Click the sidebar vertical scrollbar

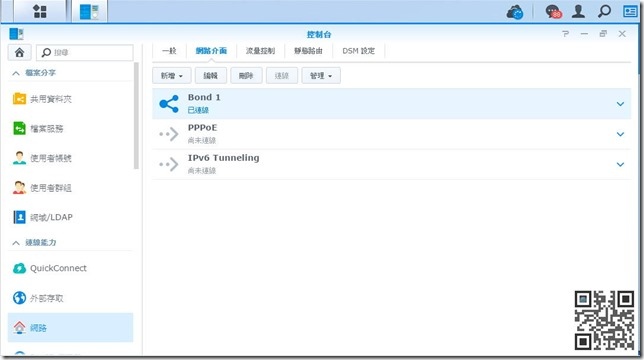click(136, 116)
